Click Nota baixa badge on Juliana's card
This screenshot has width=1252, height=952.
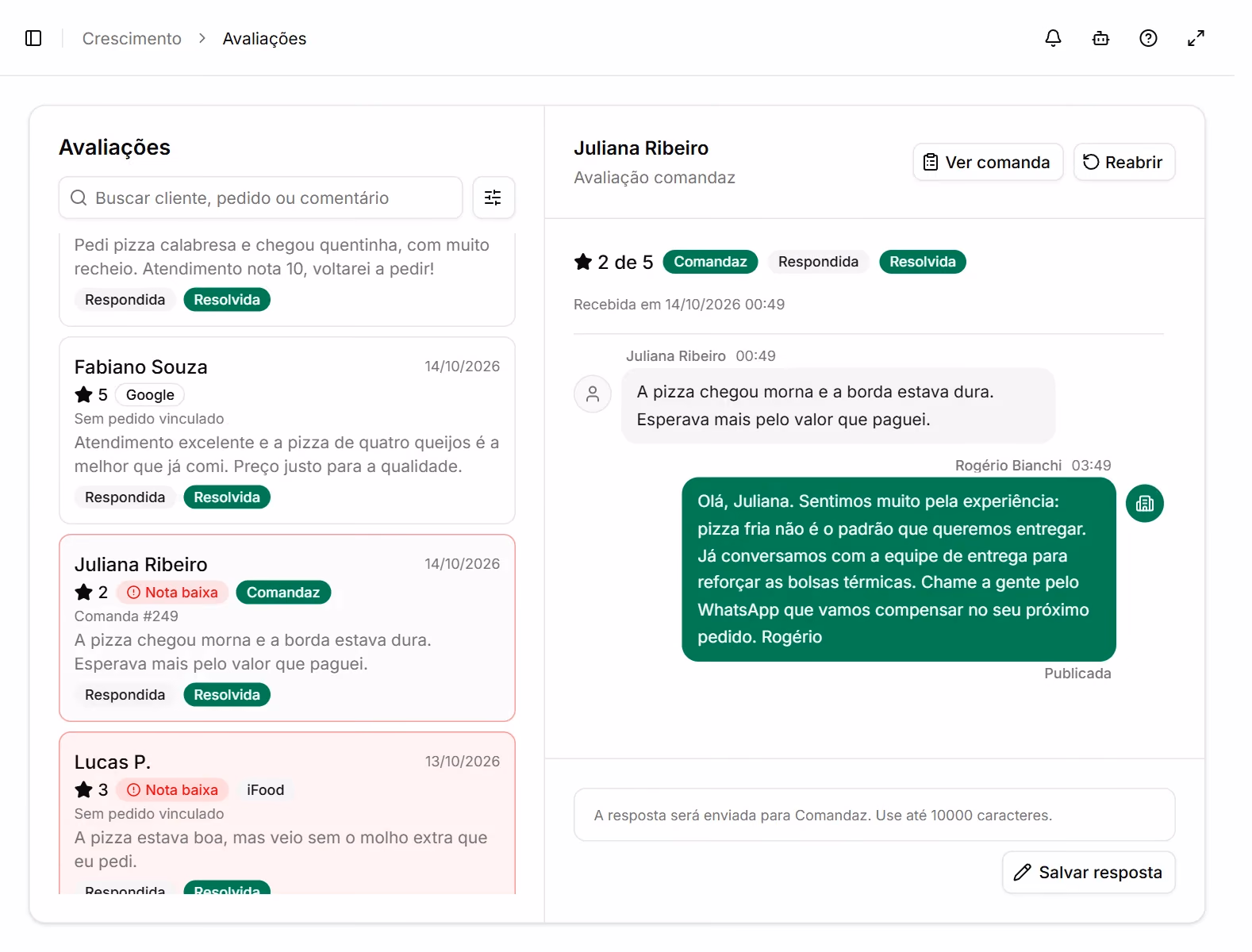pyautogui.click(x=172, y=593)
